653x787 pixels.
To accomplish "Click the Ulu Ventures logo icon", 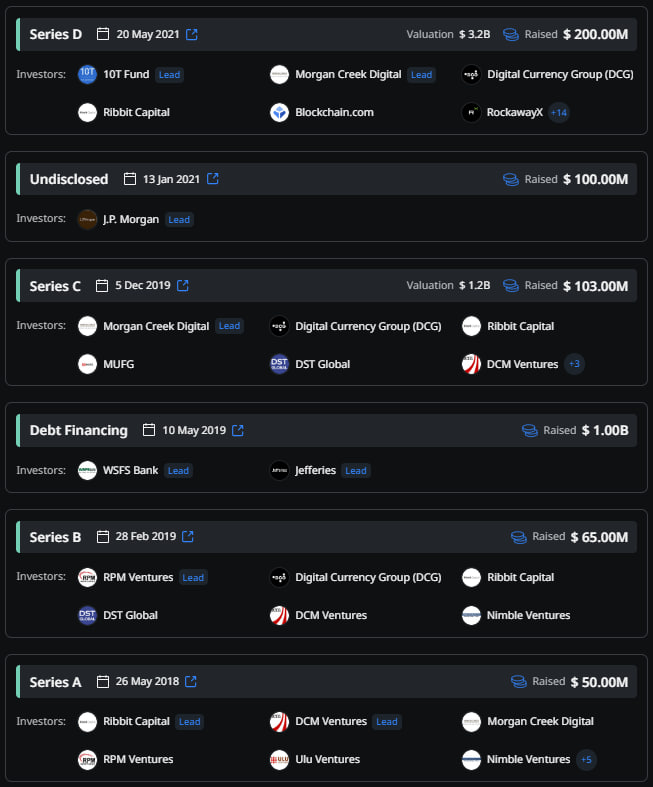I will click(x=279, y=759).
